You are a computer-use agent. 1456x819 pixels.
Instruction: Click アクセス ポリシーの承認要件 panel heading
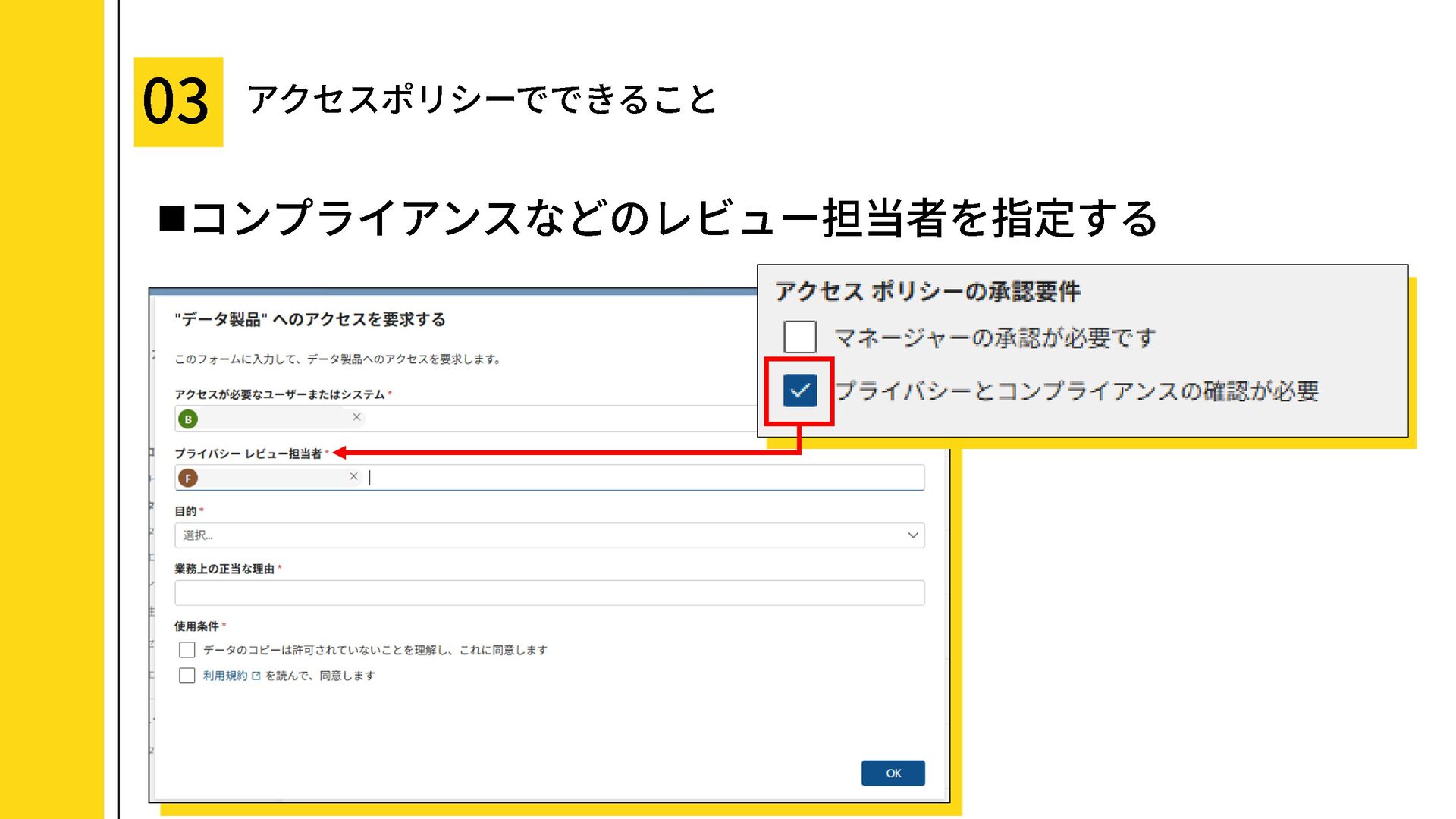point(927,292)
